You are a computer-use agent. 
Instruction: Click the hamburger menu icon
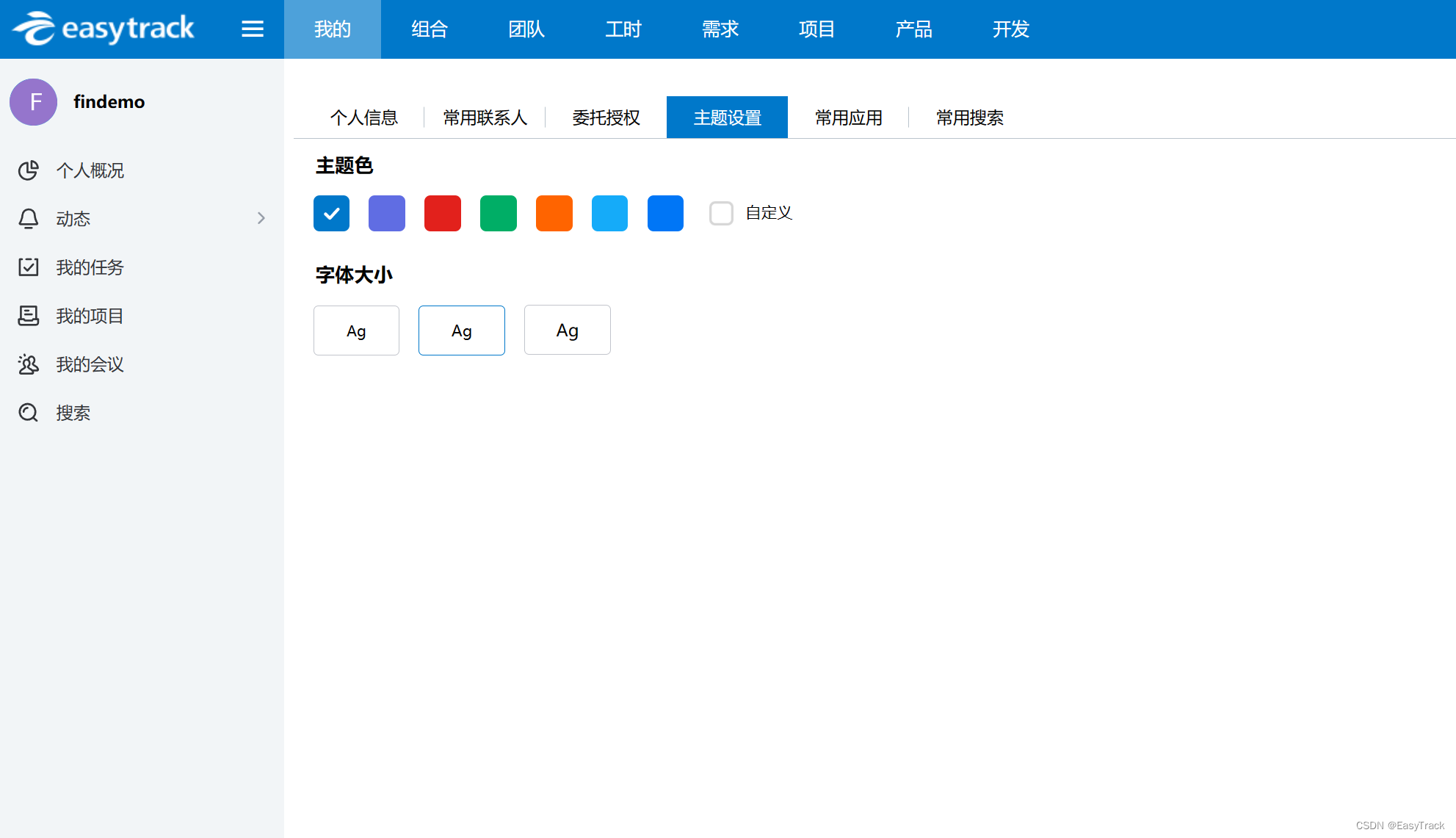pos(253,29)
